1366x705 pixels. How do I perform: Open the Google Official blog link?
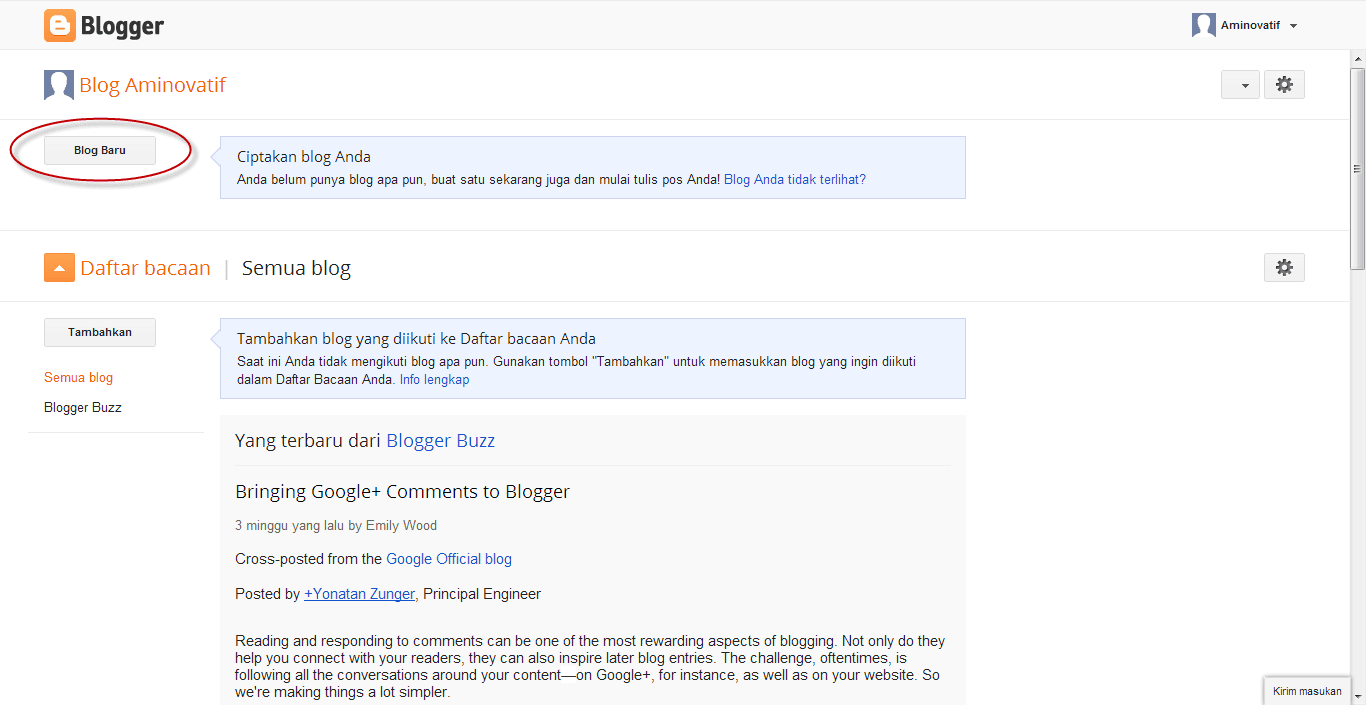click(448, 559)
